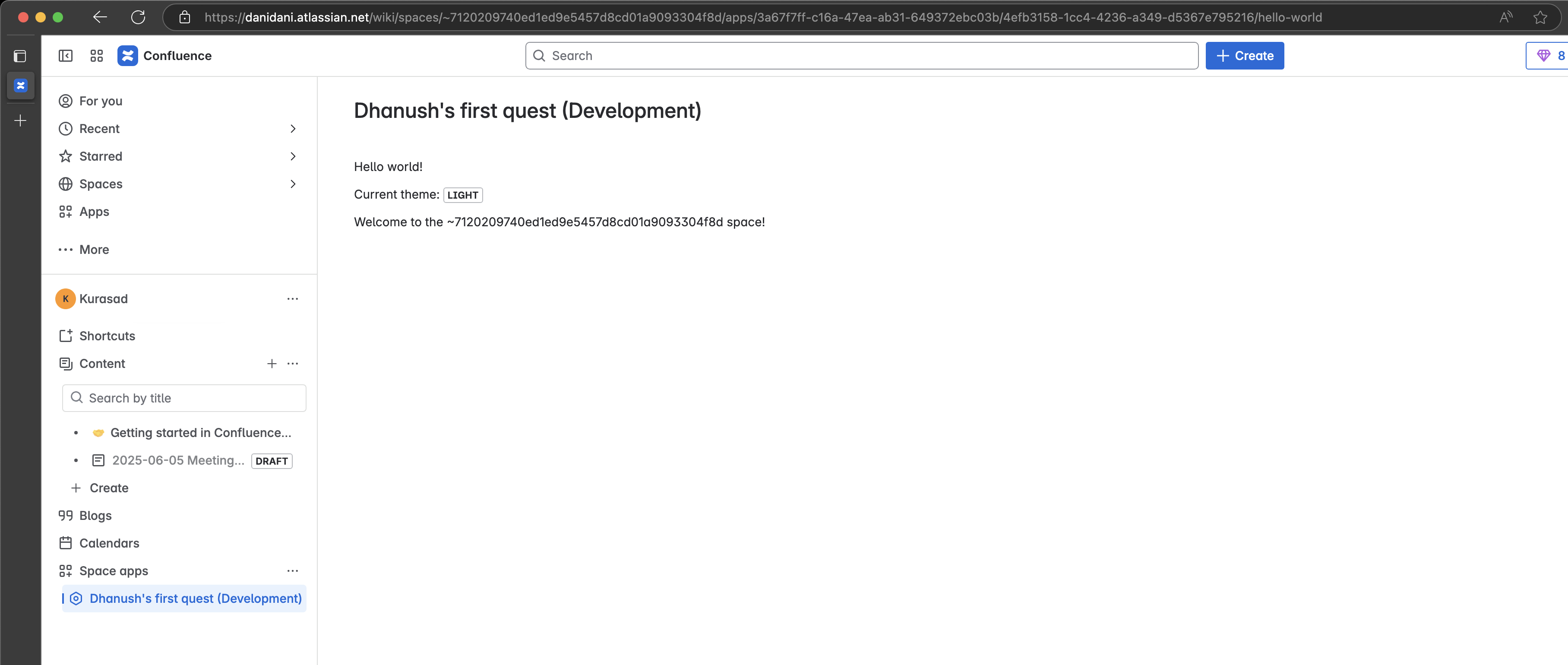Image resolution: width=1568 pixels, height=665 pixels.
Task: Reload the page with browser refresh icon
Action: [138, 17]
